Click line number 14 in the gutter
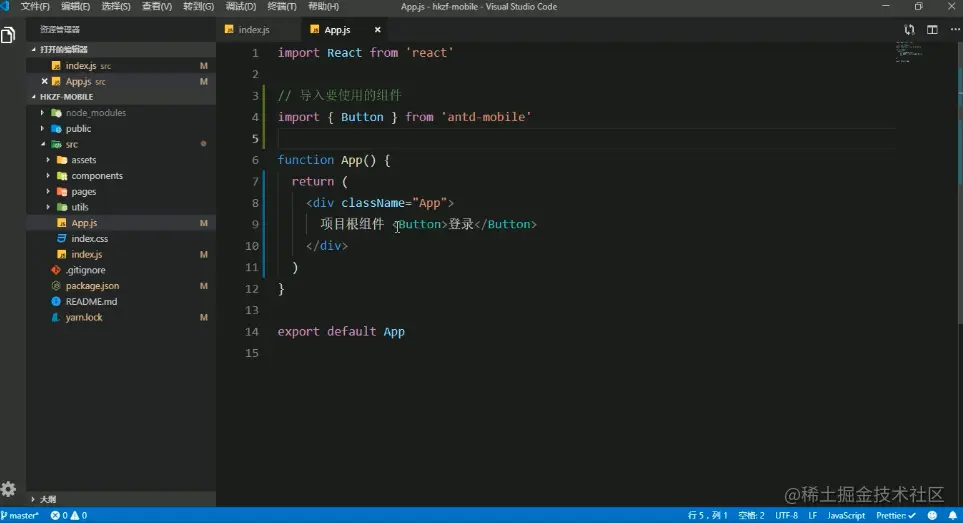This screenshot has height=523, width=963. tap(252, 331)
